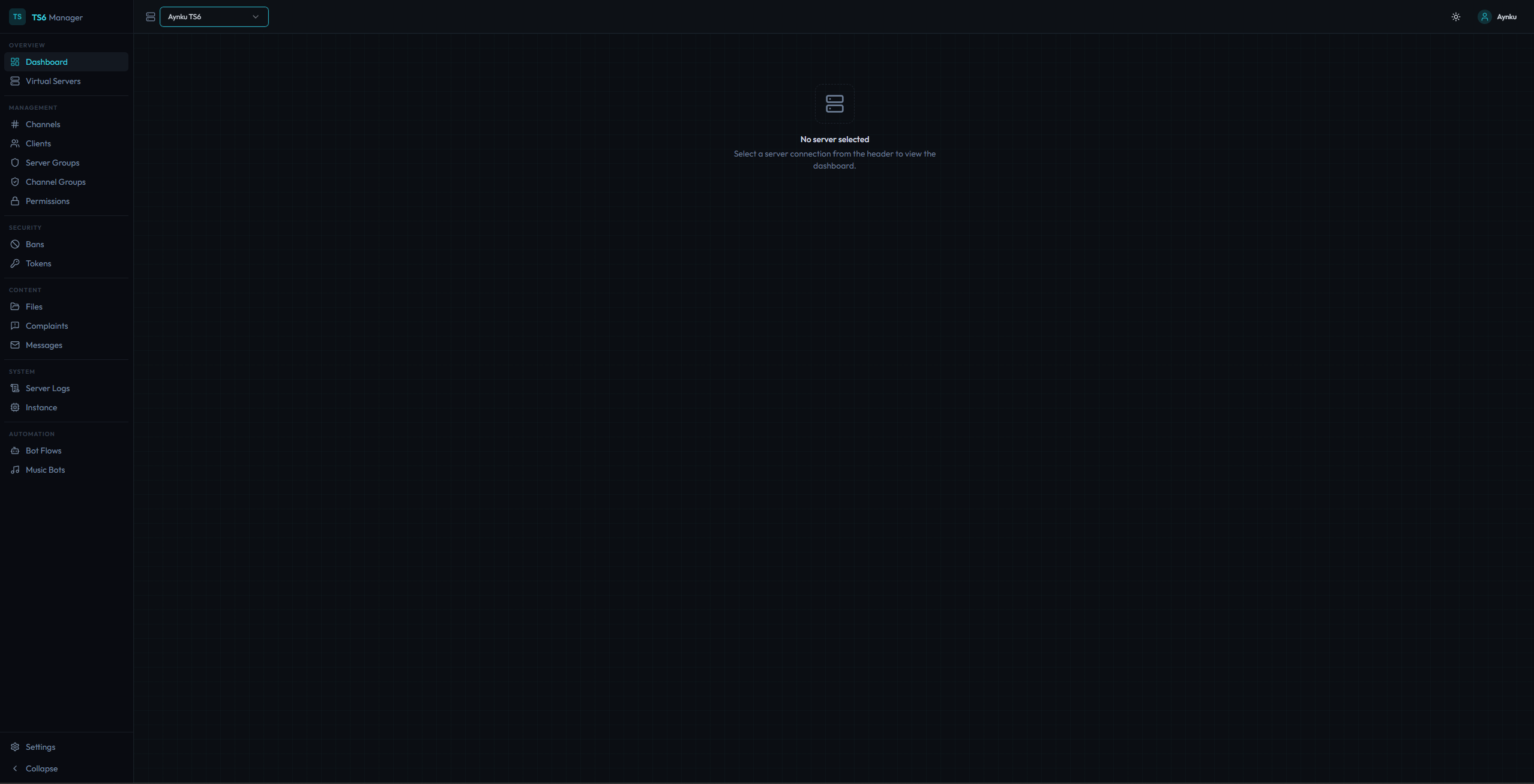This screenshot has height=784, width=1534.
Task: Open Server Logs page
Action: tap(47, 388)
